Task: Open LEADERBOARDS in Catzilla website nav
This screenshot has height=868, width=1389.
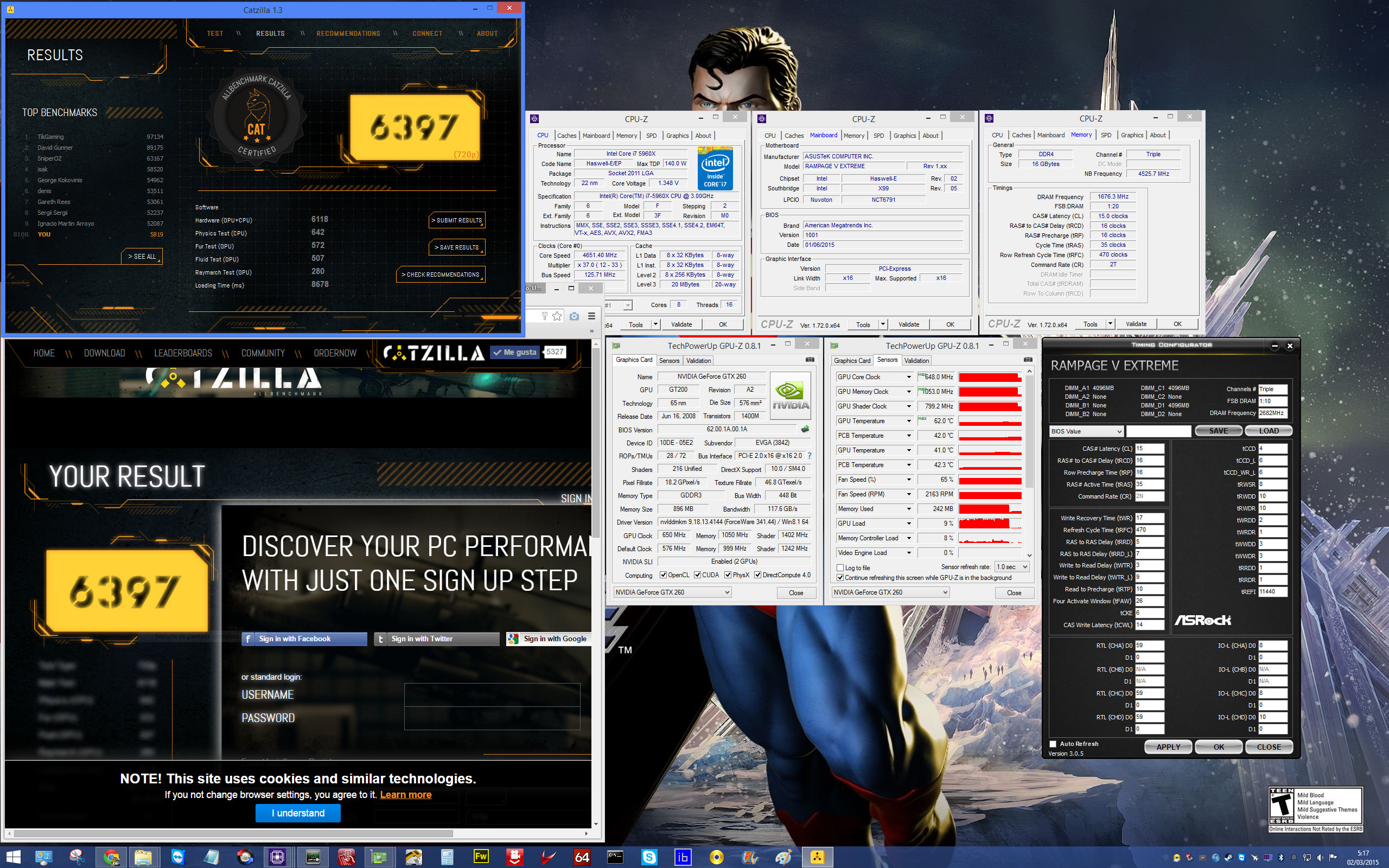Action: coord(183,354)
